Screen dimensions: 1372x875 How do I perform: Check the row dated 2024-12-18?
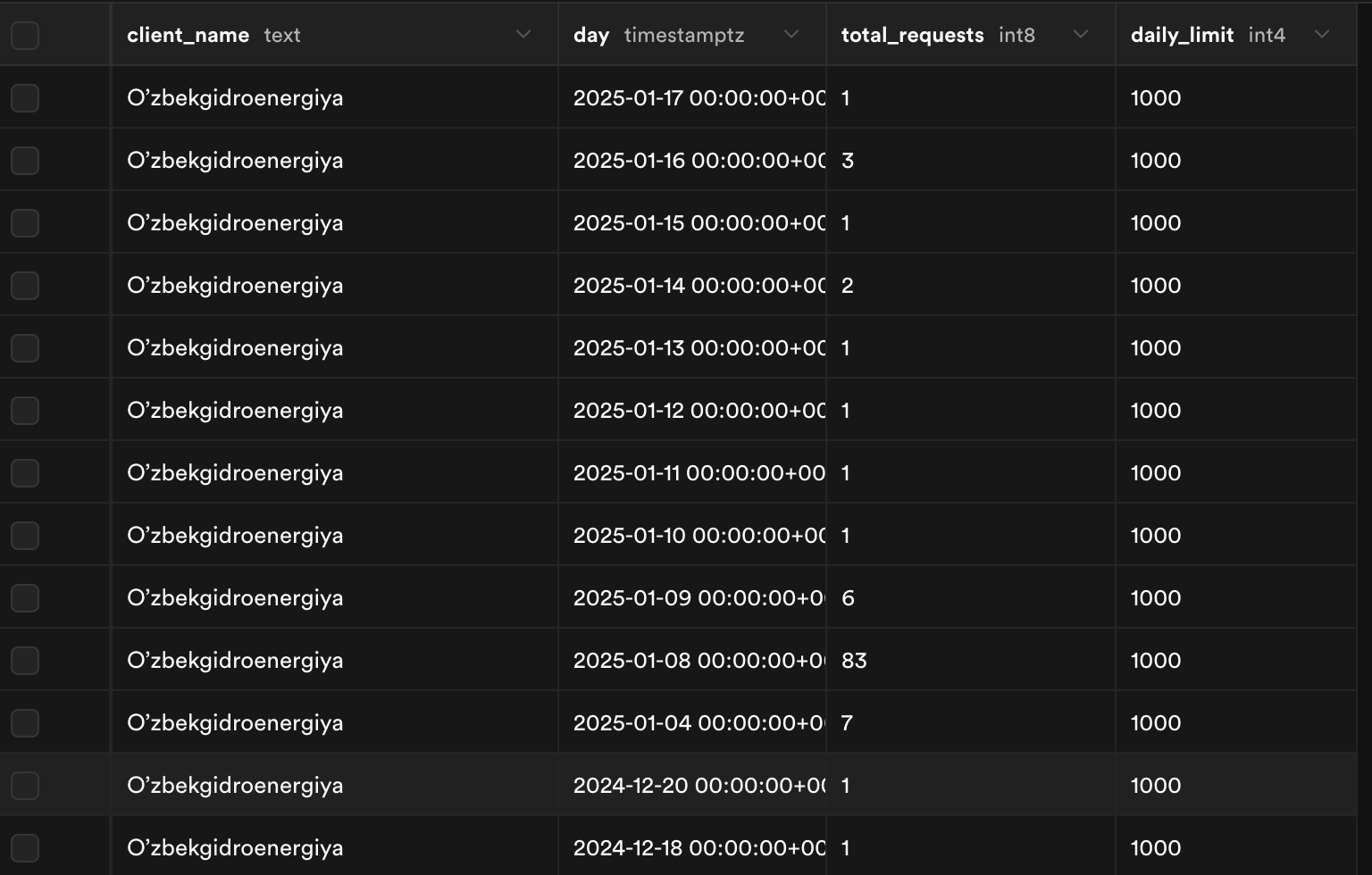pyautogui.click(x=24, y=848)
